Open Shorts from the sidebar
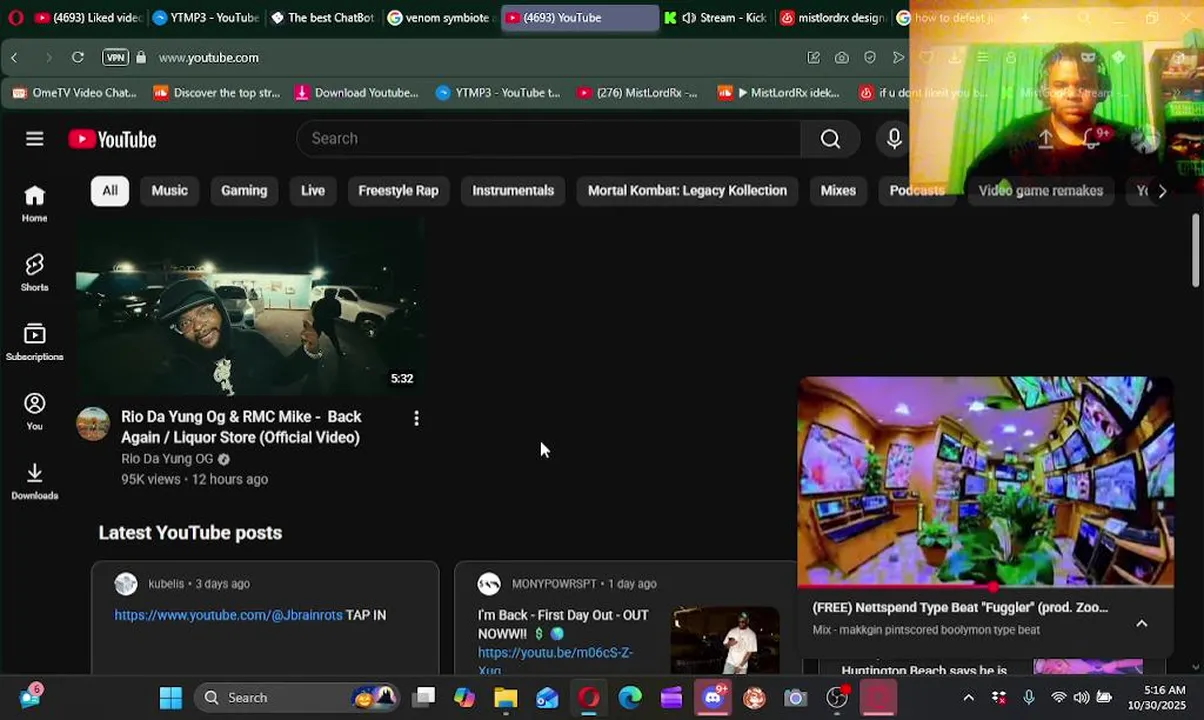This screenshot has width=1204, height=720. [35, 272]
